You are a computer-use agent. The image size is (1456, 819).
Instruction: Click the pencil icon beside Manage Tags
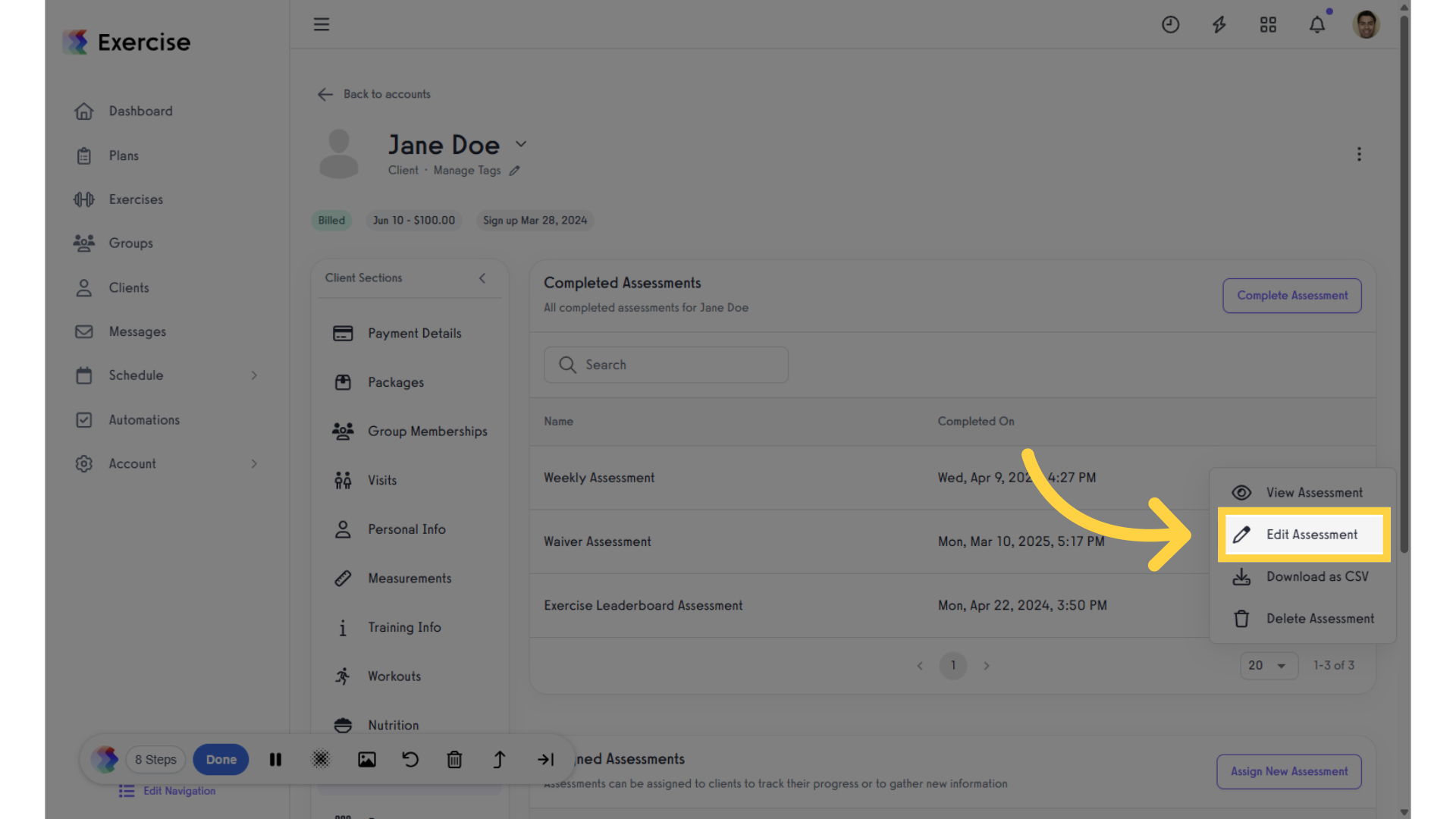click(515, 171)
